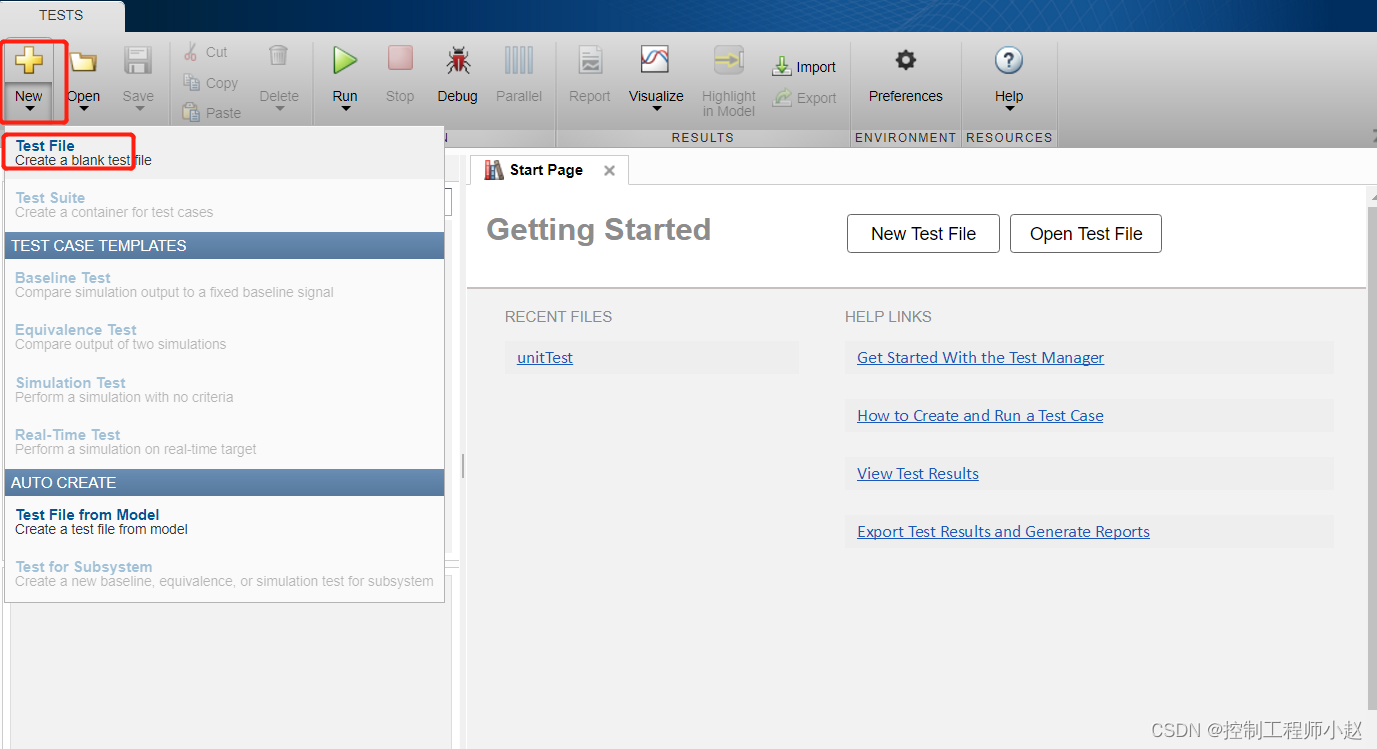Image resolution: width=1377 pixels, height=749 pixels.
Task: Select the TESTS ribbon tab
Action: tap(61, 15)
